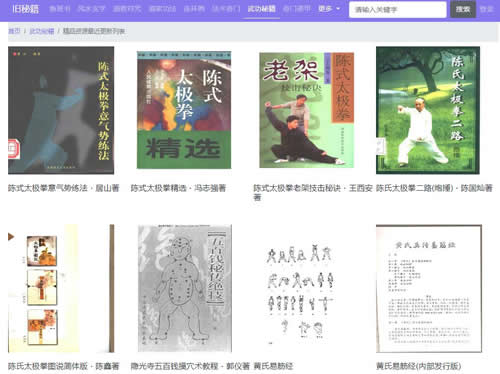Click title link 陈氏太极拳二路(炮捶) · 陈国灿著
This screenshot has width=500, height=374.
434,188
